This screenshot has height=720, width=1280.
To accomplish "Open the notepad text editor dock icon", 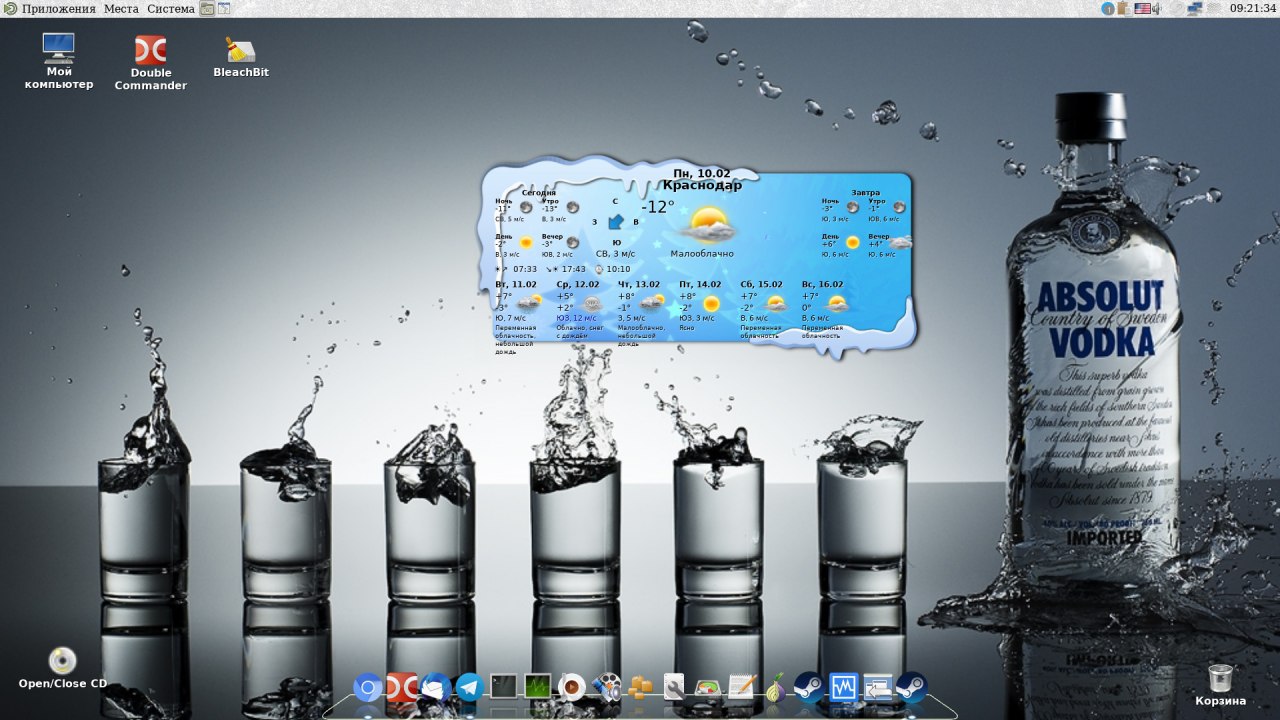I will point(742,687).
